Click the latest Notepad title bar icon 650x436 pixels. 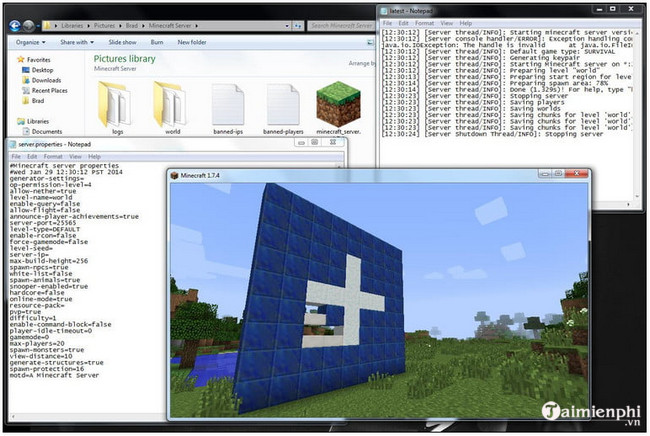384,11
